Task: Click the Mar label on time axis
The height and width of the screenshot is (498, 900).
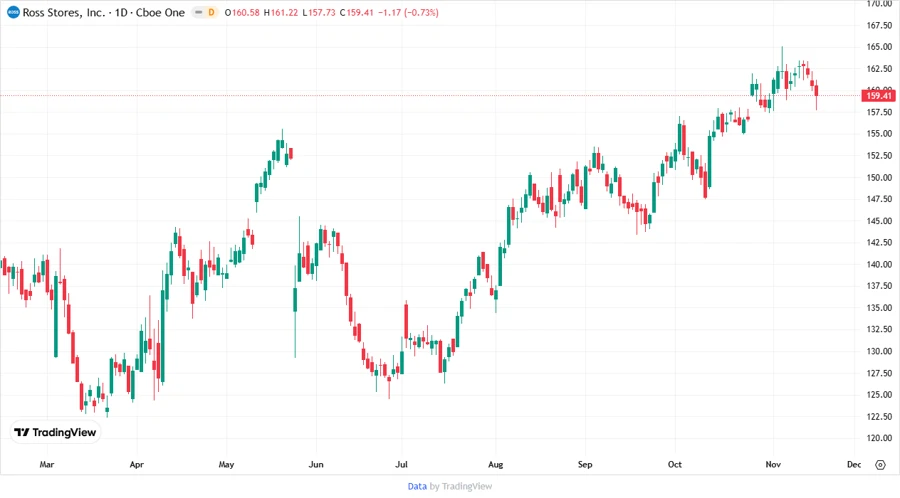Action: tap(46, 465)
